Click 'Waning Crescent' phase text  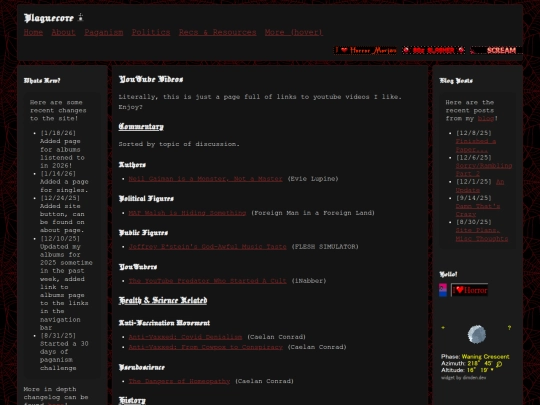pyautogui.click(x=485, y=357)
